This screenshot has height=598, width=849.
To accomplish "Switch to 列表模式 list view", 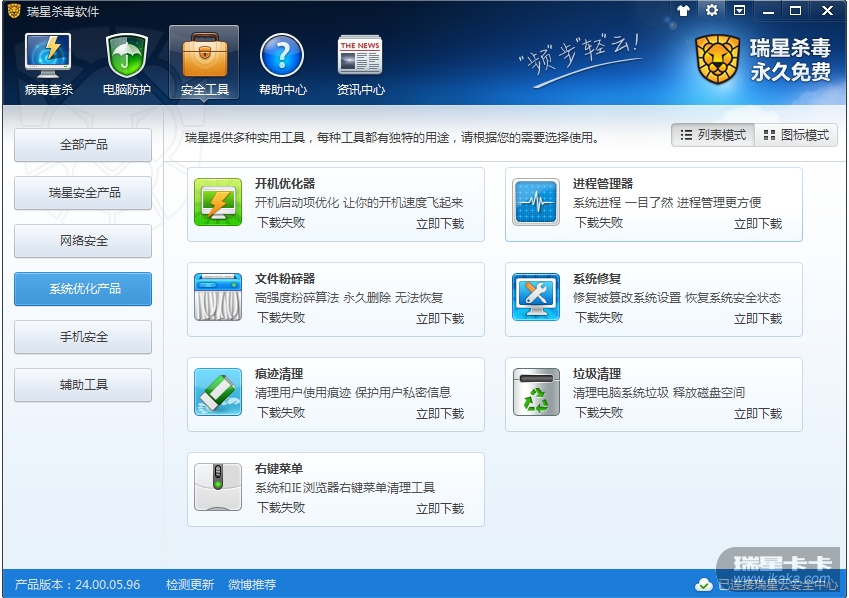I will pos(713,135).
